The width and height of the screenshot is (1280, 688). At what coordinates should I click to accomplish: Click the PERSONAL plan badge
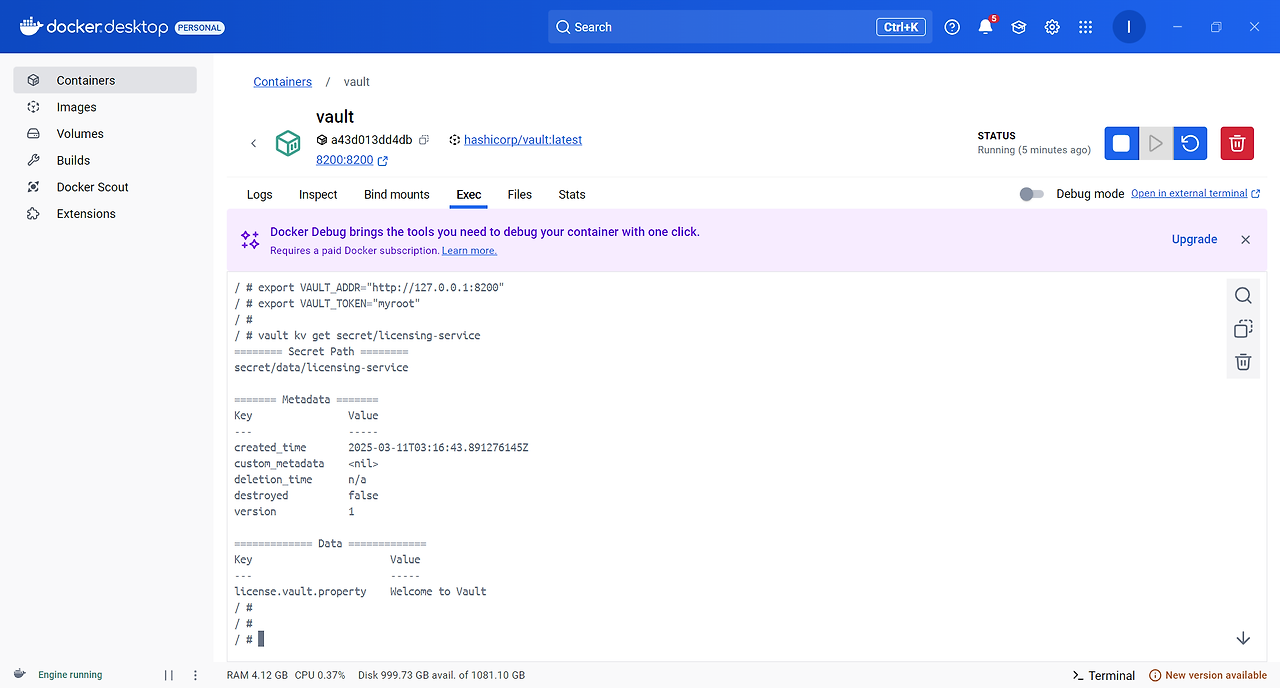pos(200,28)
